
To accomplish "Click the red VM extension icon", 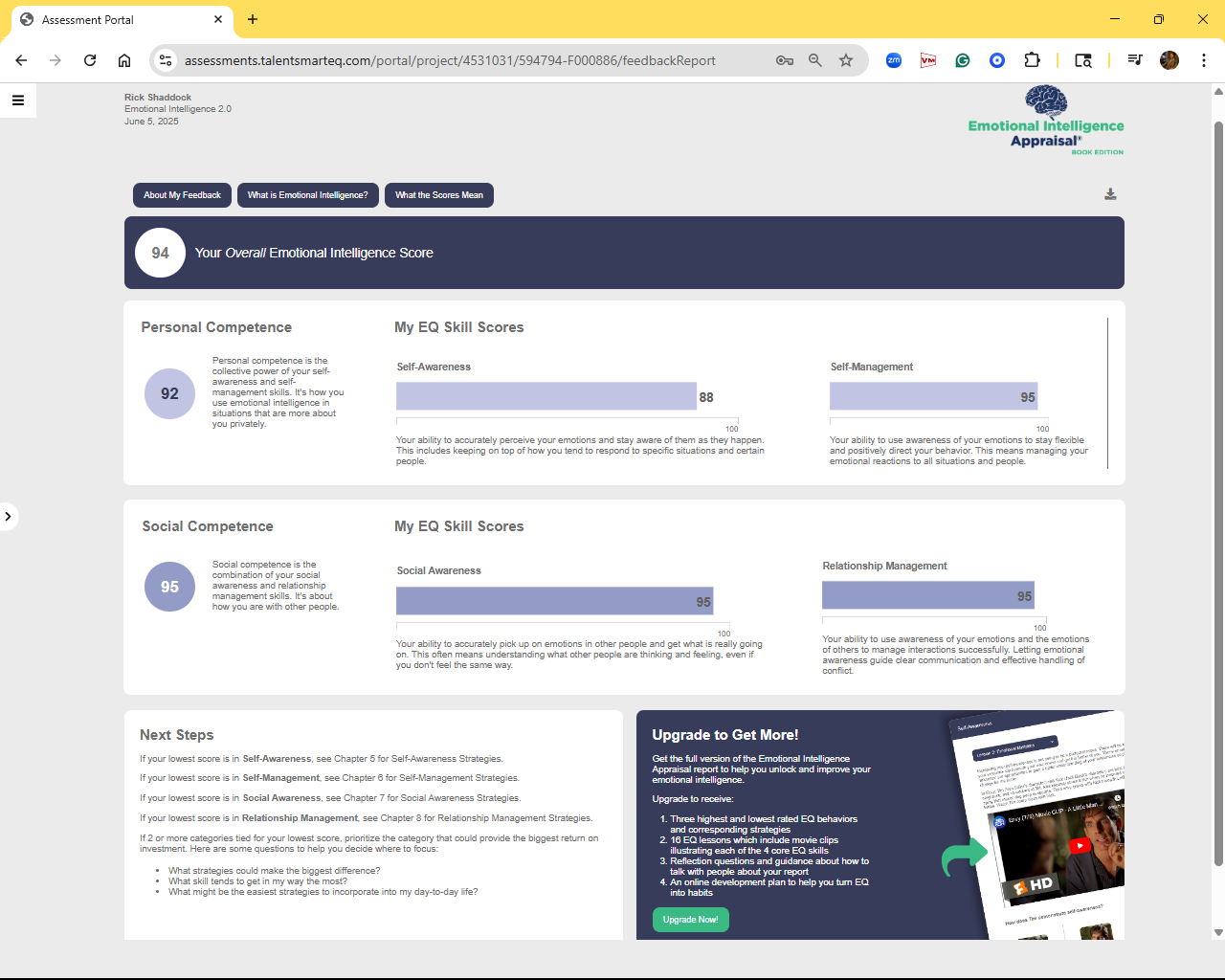I will (928, 60).
